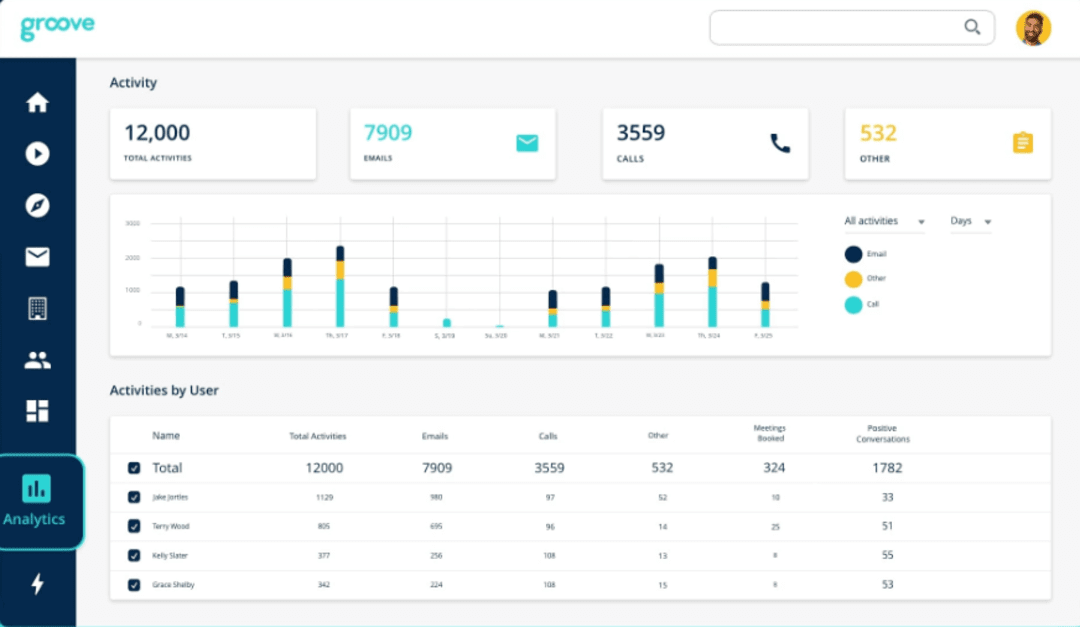Click the Activities by User heading
Screen dimensions: 1080x627
point(163,390)
